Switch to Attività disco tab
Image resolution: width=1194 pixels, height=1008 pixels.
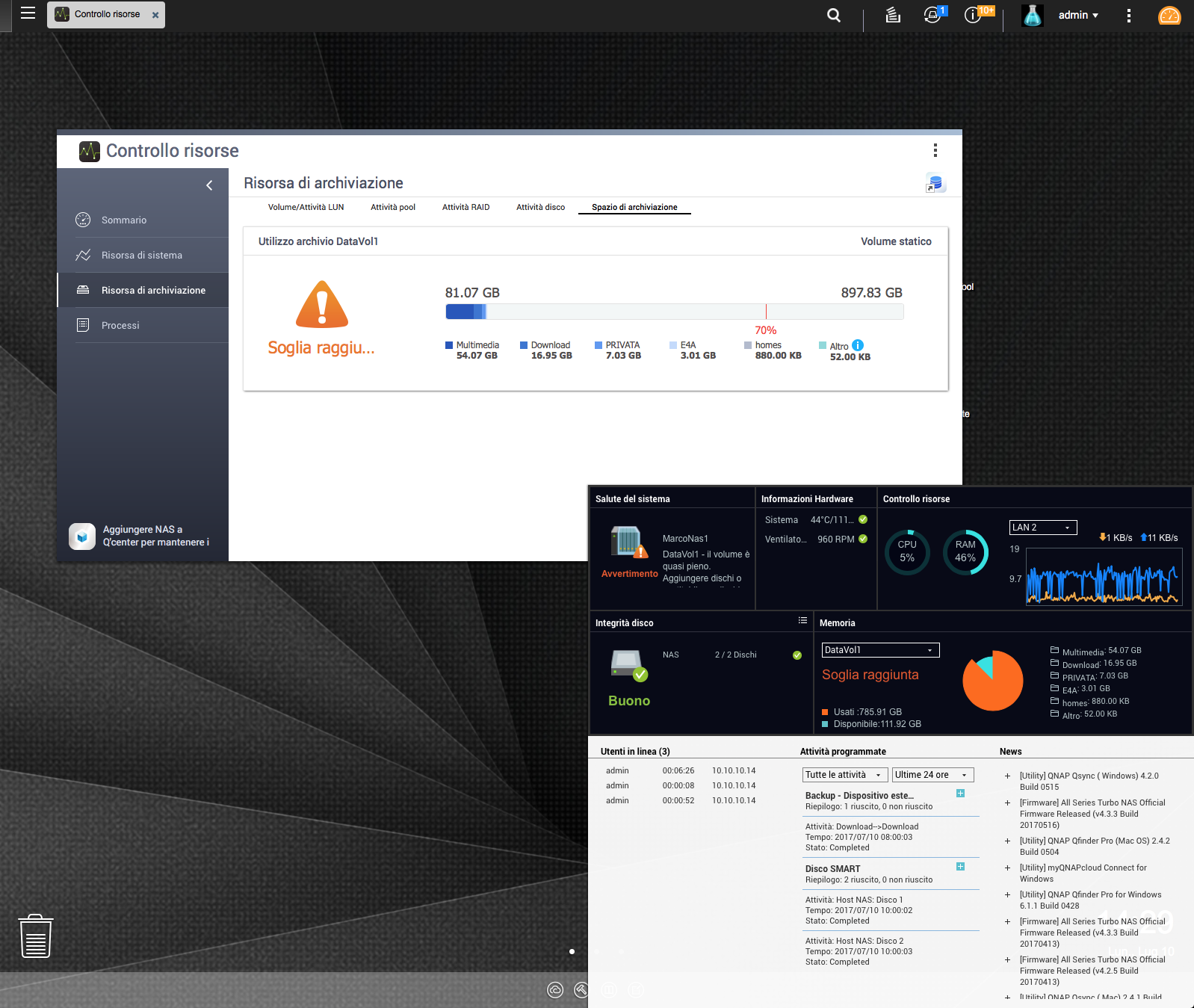tap(540, 207)
